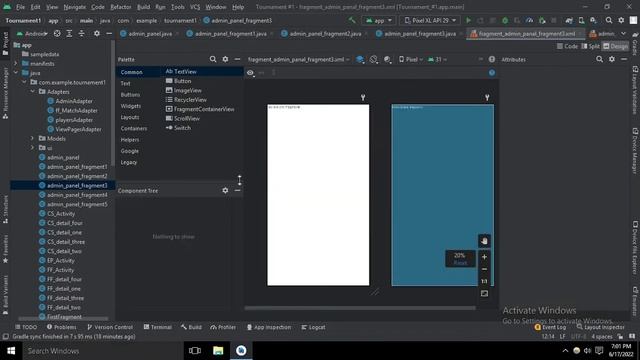The image size is (640, 360).
Task: Search the Palette with the magnifier icon
Action: pyautogui.click(x=213, y=59)
